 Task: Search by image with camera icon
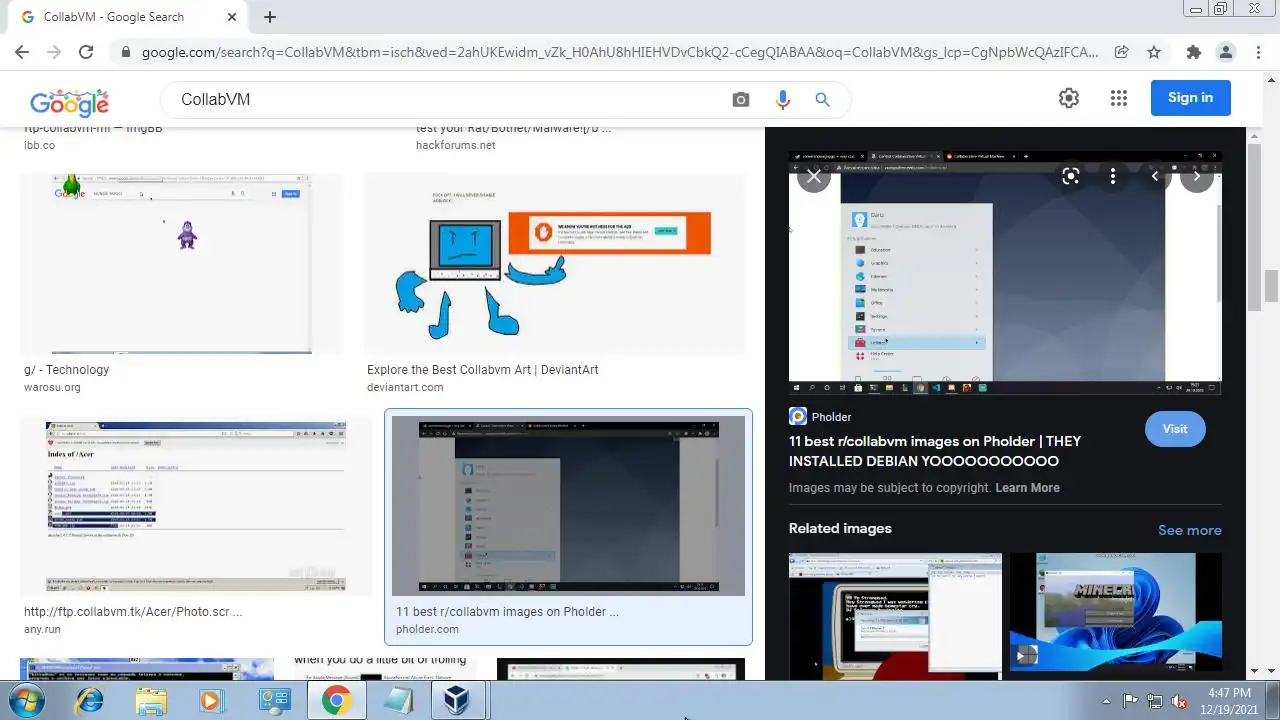point(741,99)
